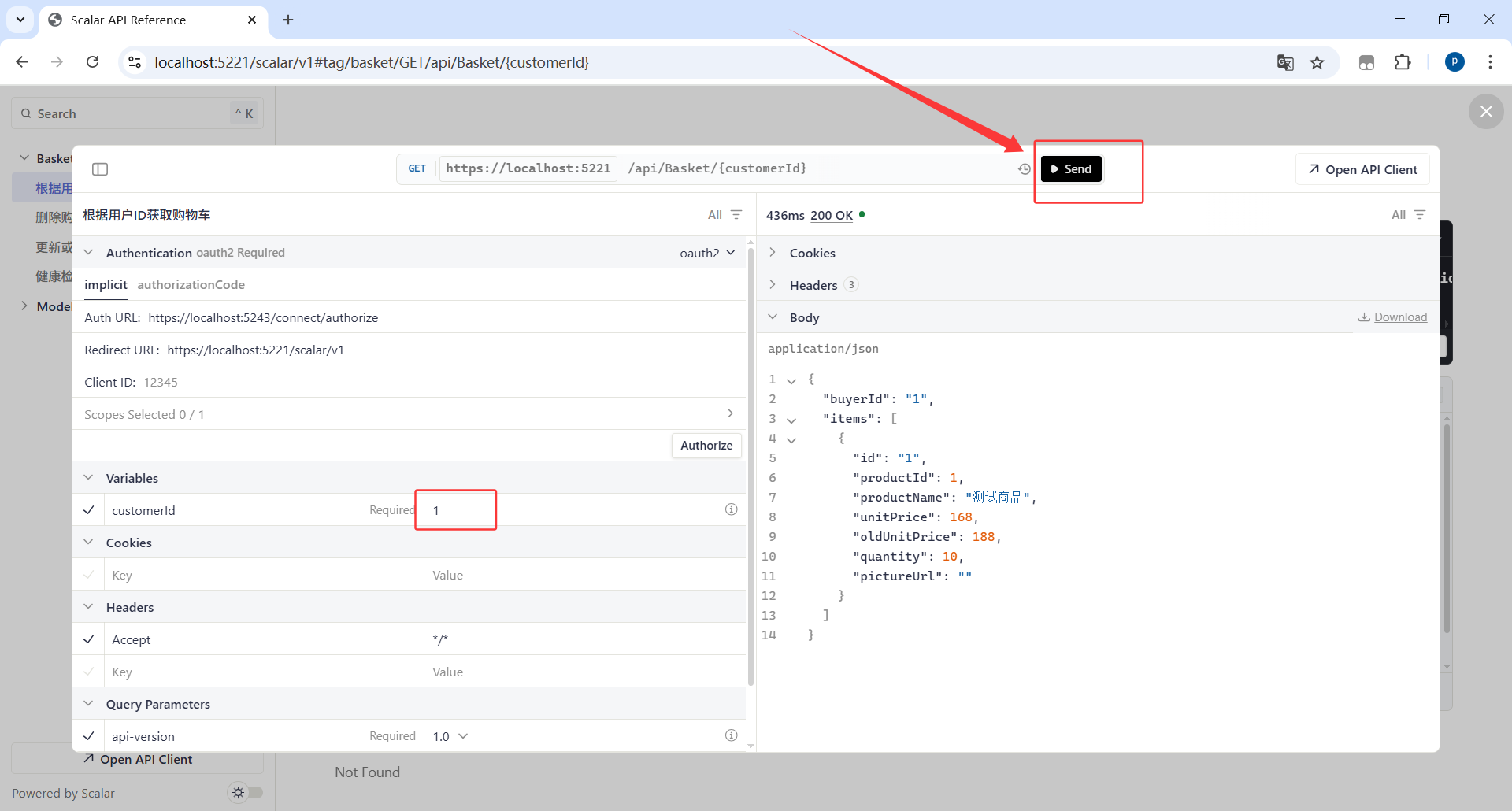Open the Chrome profile avatar

(1455, 62)
